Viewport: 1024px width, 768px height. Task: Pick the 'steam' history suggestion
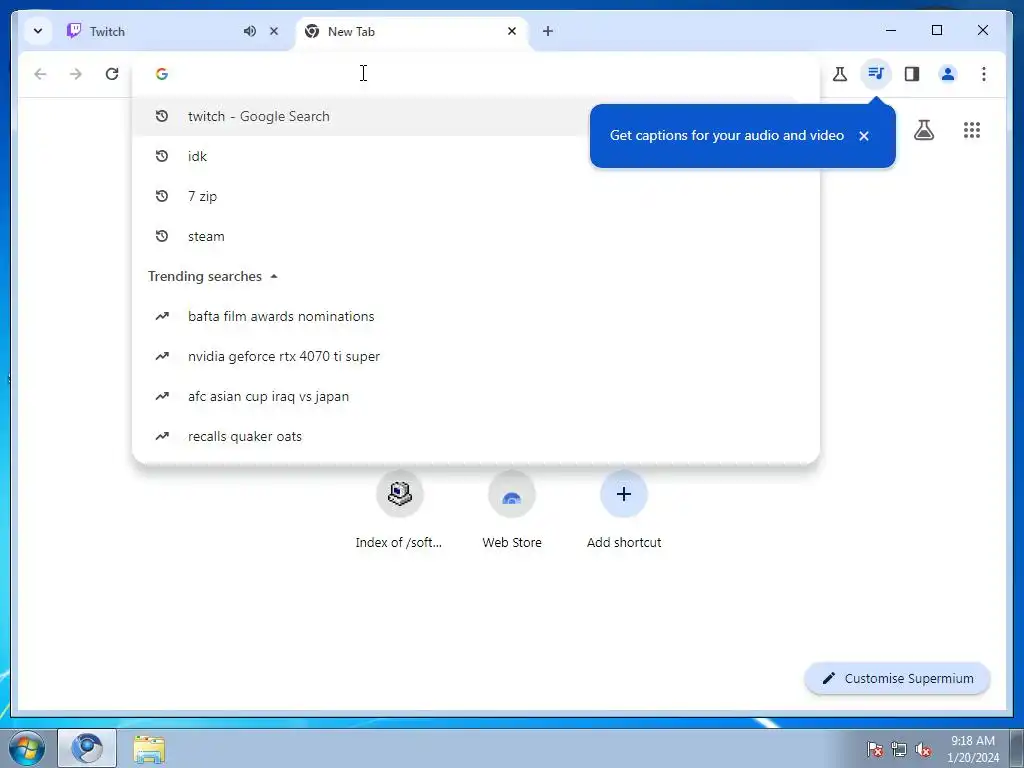tap(475, 236)
